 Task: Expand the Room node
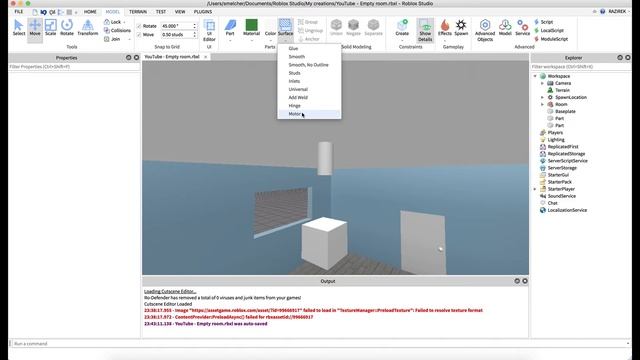(x=542, y=104)
